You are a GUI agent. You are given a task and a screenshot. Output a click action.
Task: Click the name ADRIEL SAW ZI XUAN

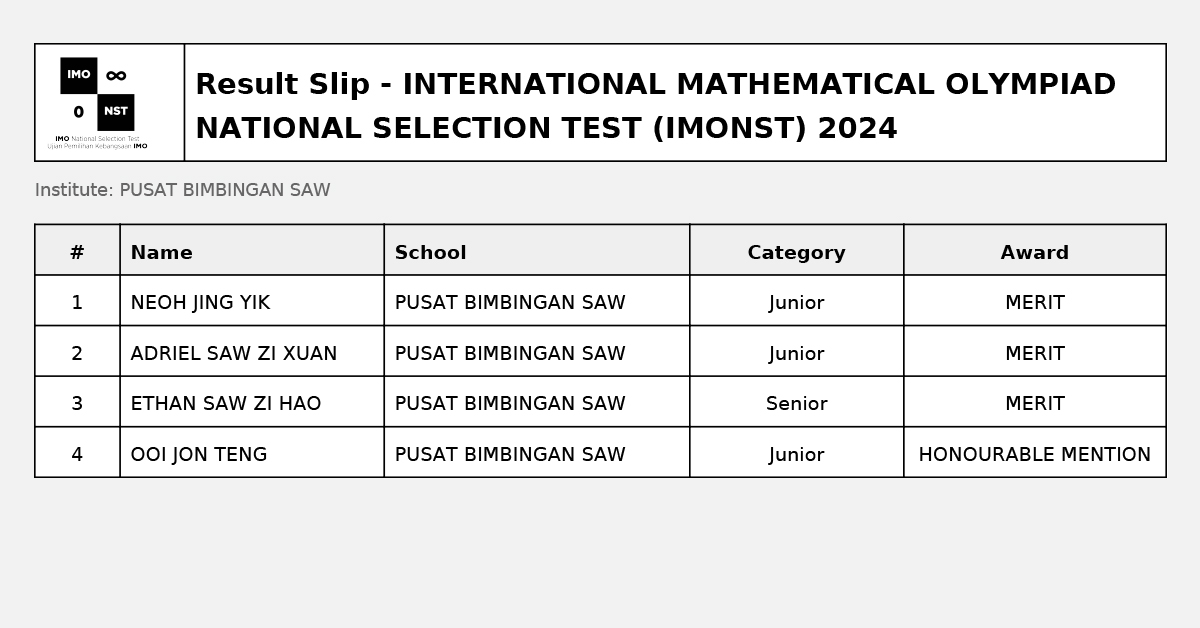point(233,354)
